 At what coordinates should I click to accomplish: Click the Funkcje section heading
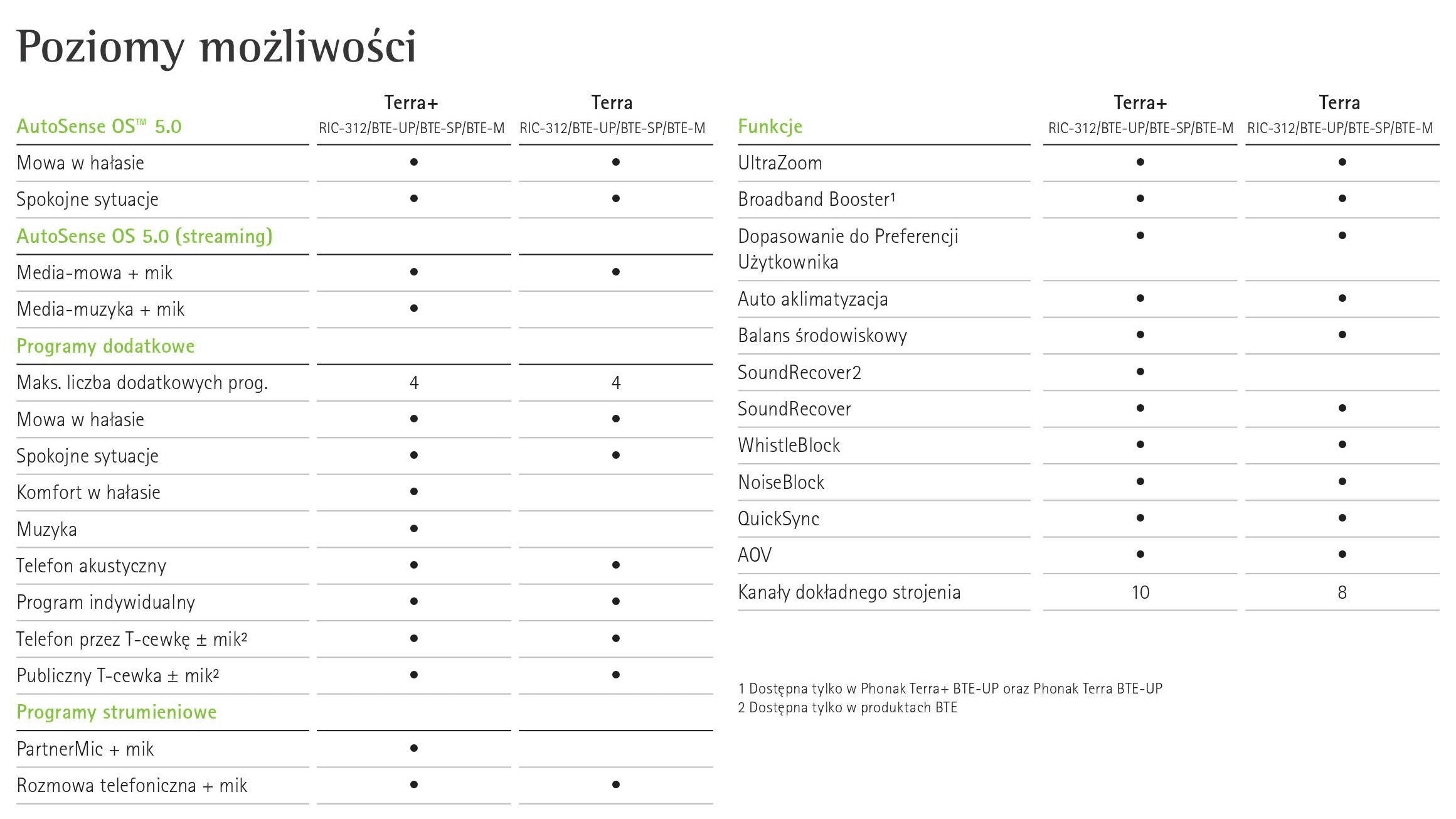point(770,126)
